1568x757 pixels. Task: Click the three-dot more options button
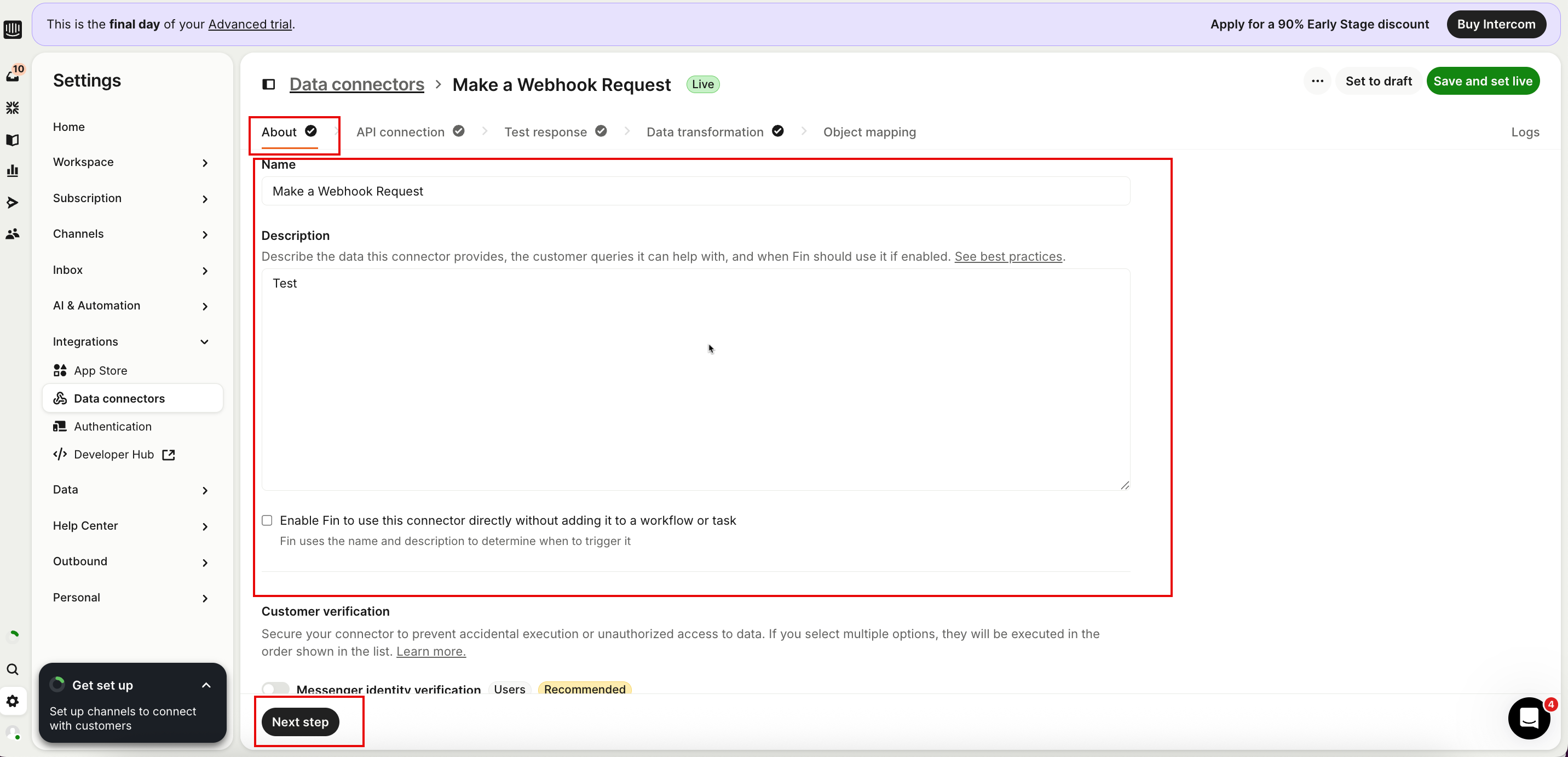[1317, 81]
